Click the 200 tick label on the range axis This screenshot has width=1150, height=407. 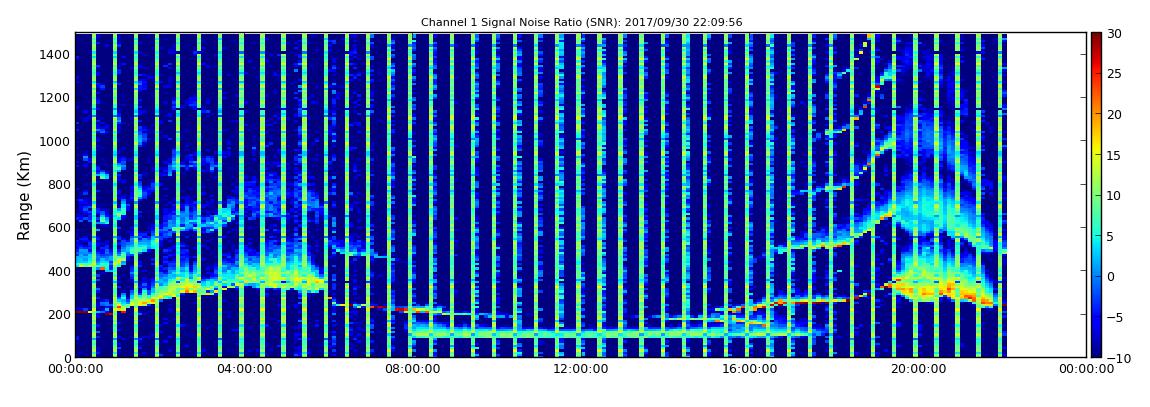(x=59, y=315)
